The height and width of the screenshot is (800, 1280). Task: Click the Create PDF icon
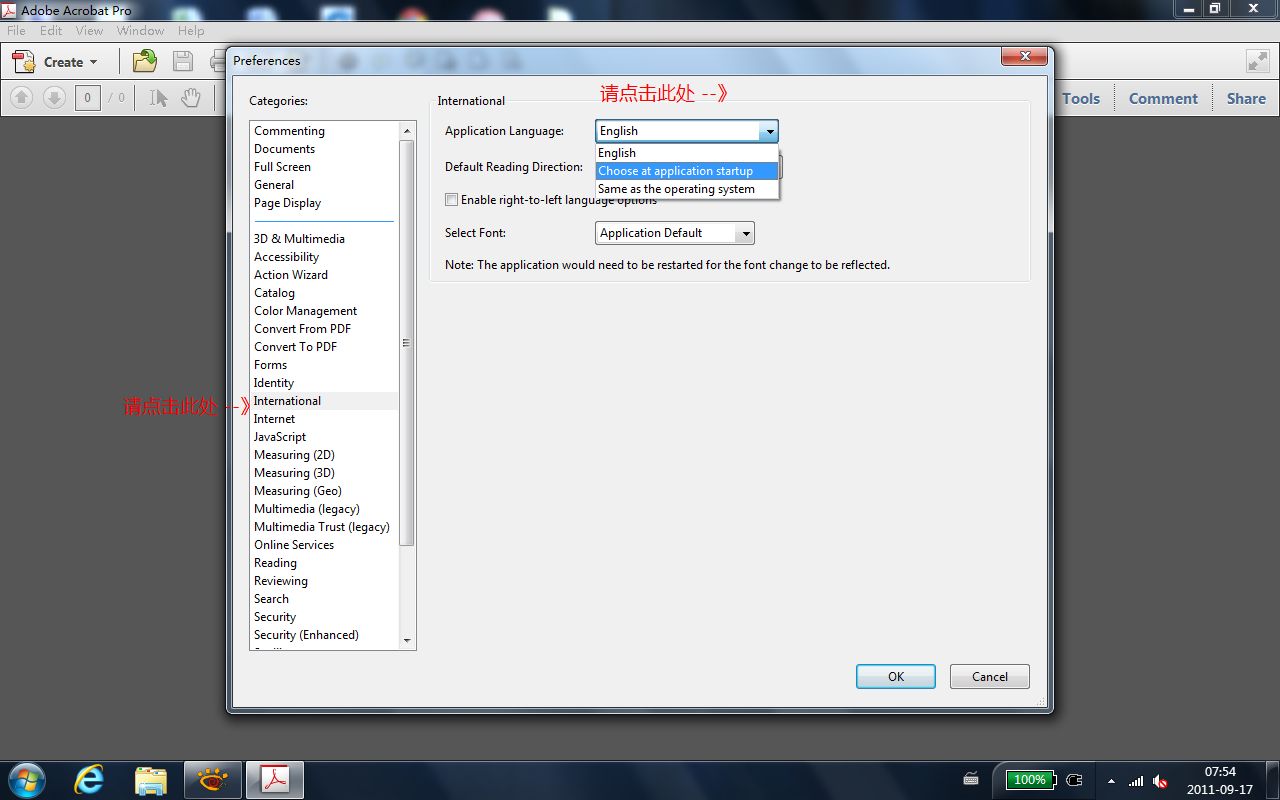pyautogui.click(x=24, y=62)
